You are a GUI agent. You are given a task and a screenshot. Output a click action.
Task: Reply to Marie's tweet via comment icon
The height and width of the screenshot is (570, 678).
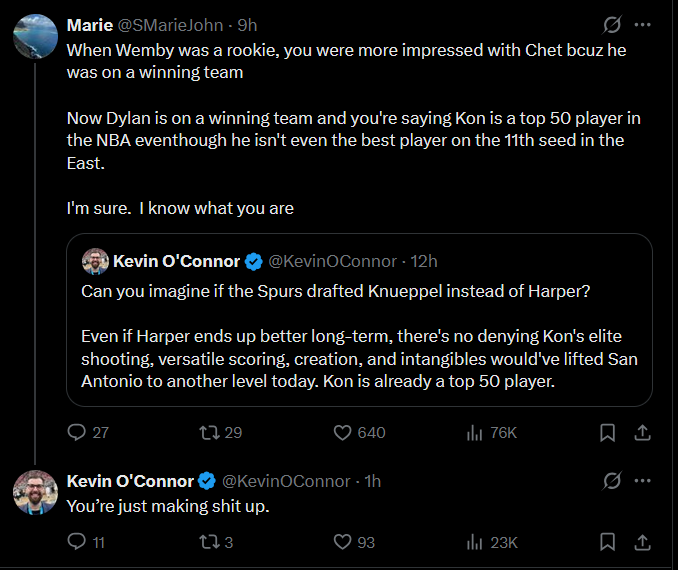pyautogui.click(x=77, y=432)
